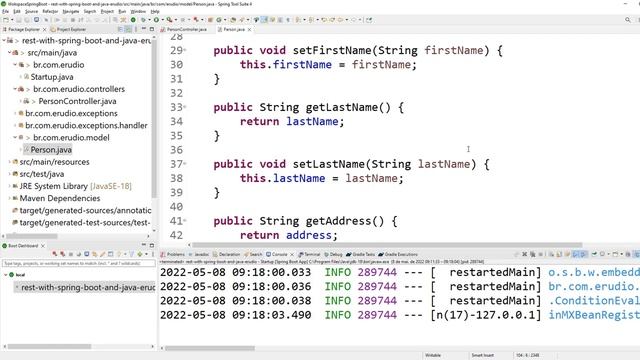Screen dimensions: 640x360
Task: Collapse br.com.erudio.model package
Action: pos(15,138)
